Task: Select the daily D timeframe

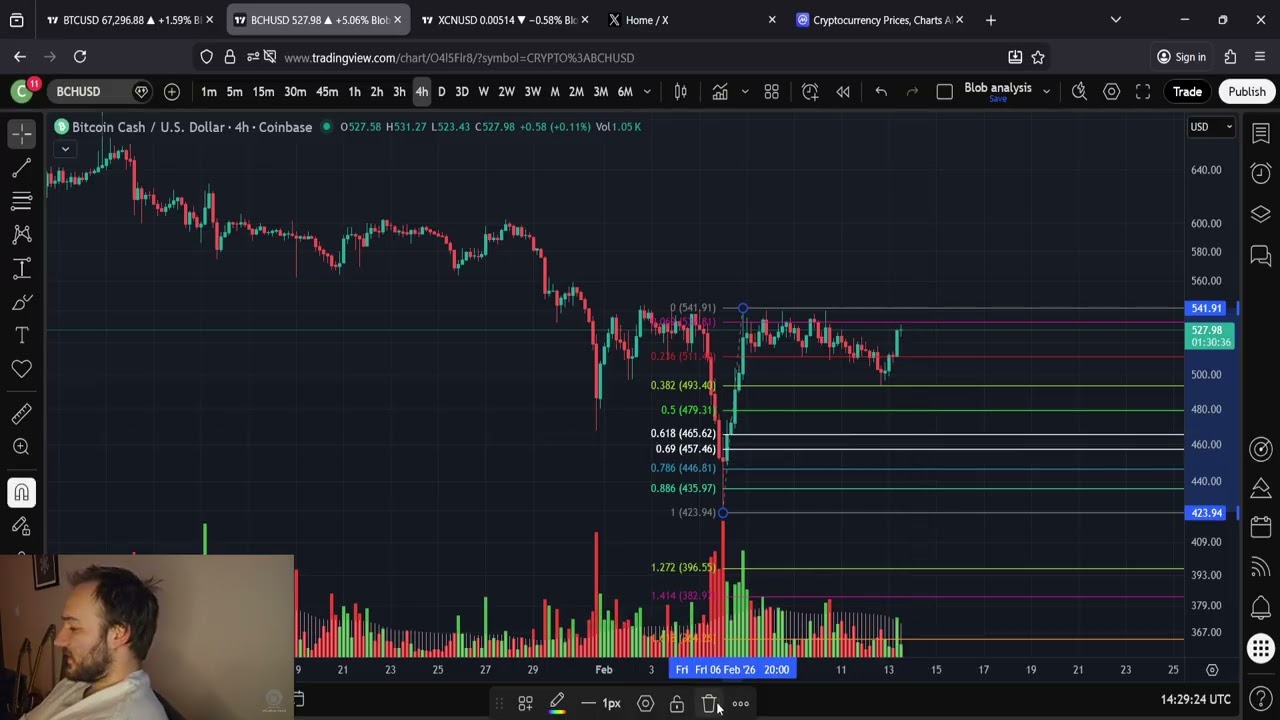Action: tap(441, 92)
